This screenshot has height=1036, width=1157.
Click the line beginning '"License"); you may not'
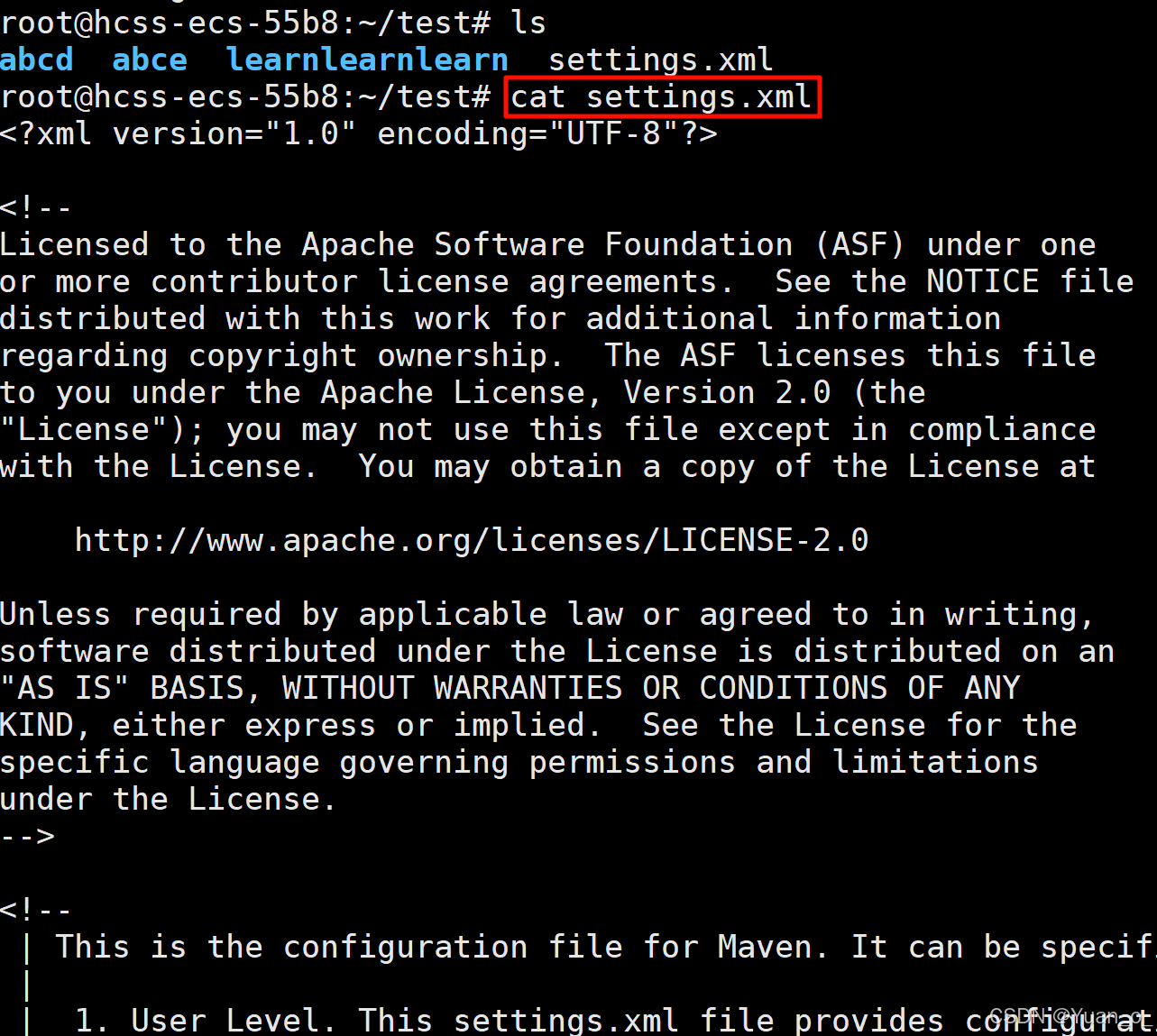coord(548,429)
